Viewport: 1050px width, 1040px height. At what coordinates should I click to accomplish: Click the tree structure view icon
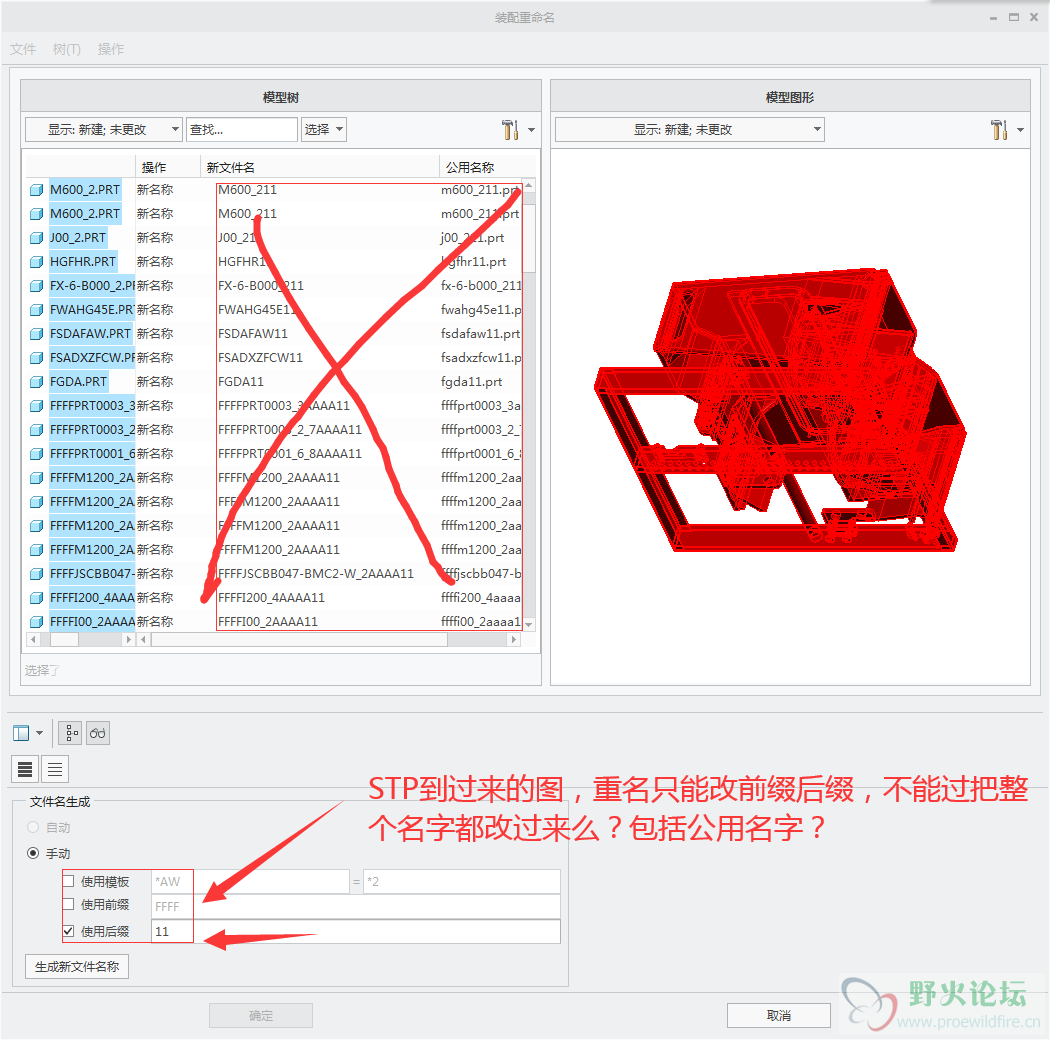pos(70,733)
